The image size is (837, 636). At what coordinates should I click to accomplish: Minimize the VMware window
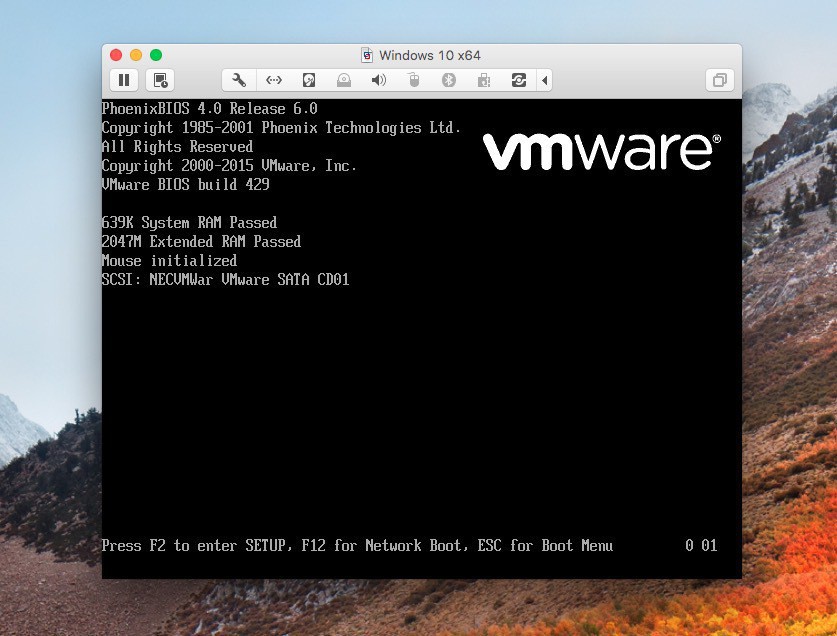pos(136,55)
